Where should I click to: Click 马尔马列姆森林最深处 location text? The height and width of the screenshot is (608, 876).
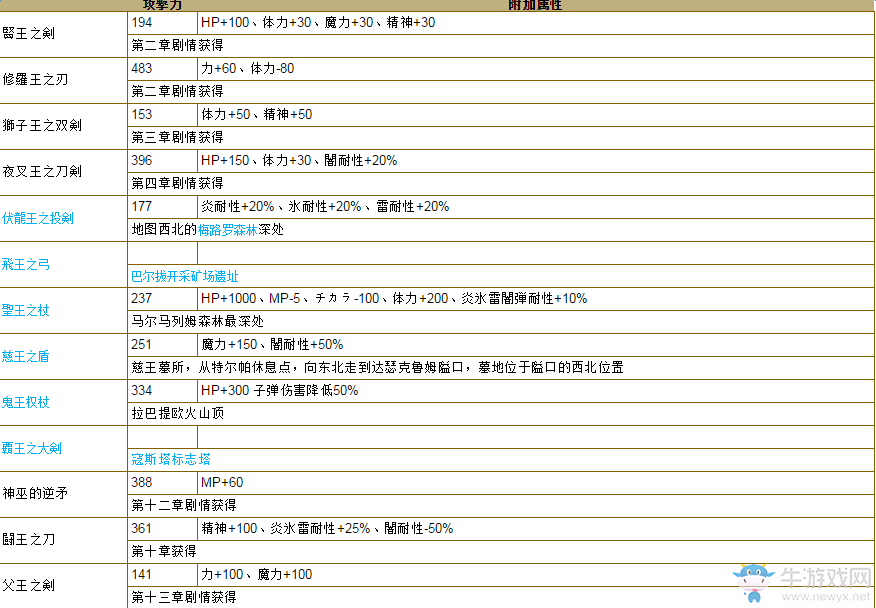tap(198, 321)
